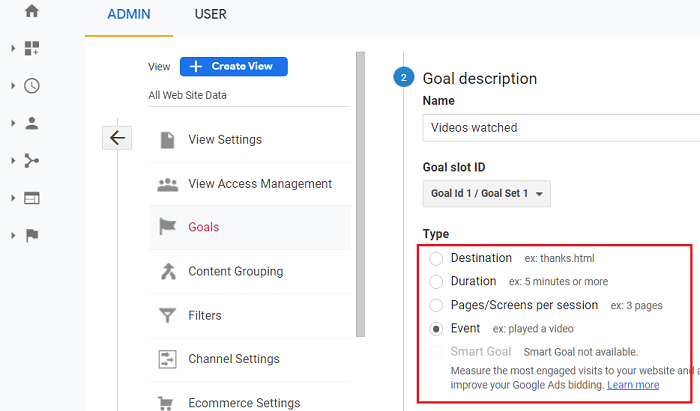Select the Destination goal type
Viewport: 700px width, 411px height.
(x=436, y=258)
